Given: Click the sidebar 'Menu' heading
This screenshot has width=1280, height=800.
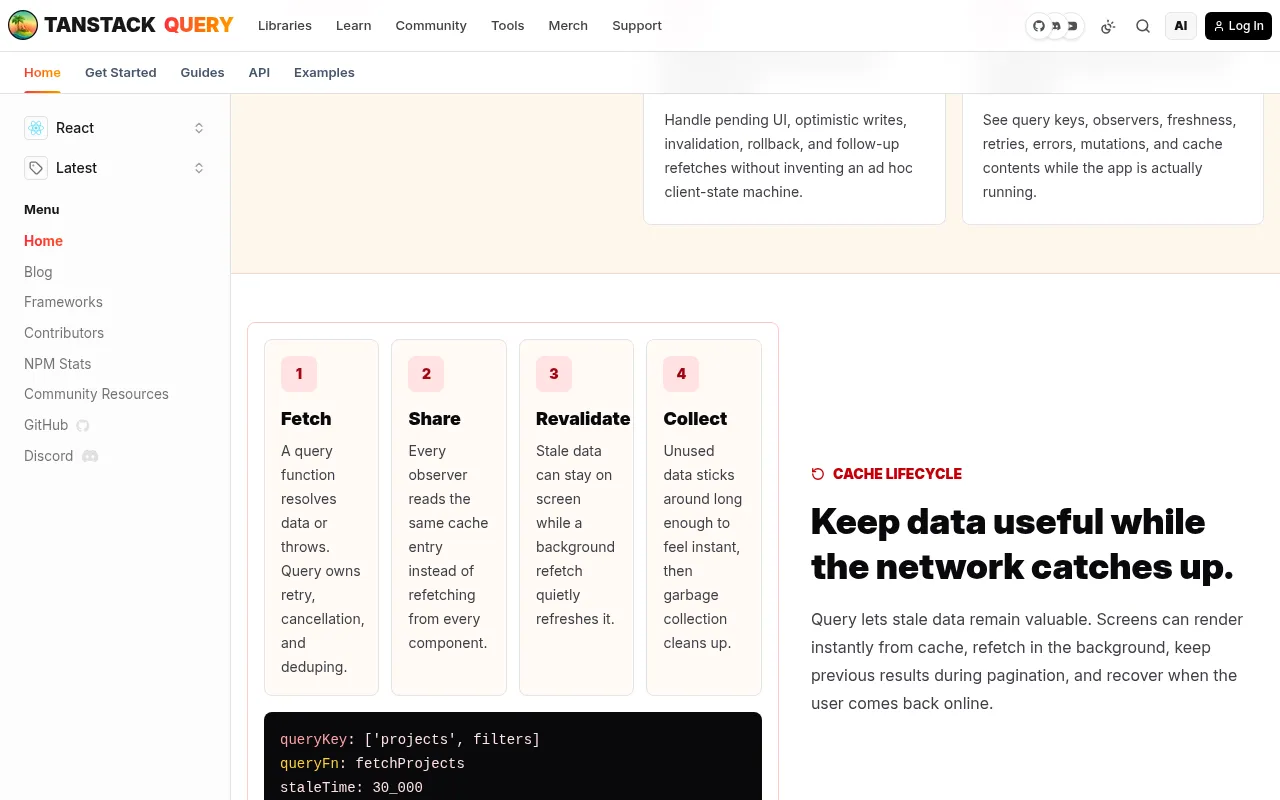Looking at the screenshot, I should tap(42, 209).
